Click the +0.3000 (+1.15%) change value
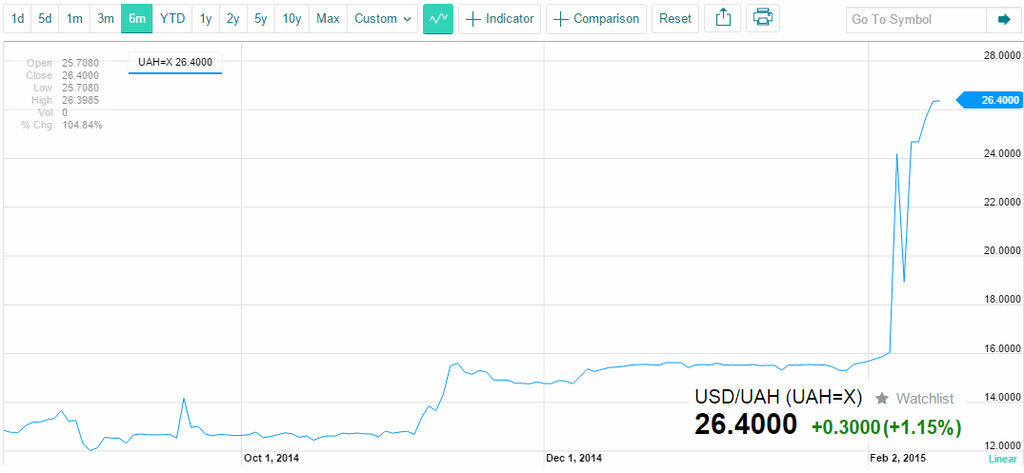The height and width of the screenshot is (473, 1024). pyautogui.click(x=886, y=428)
